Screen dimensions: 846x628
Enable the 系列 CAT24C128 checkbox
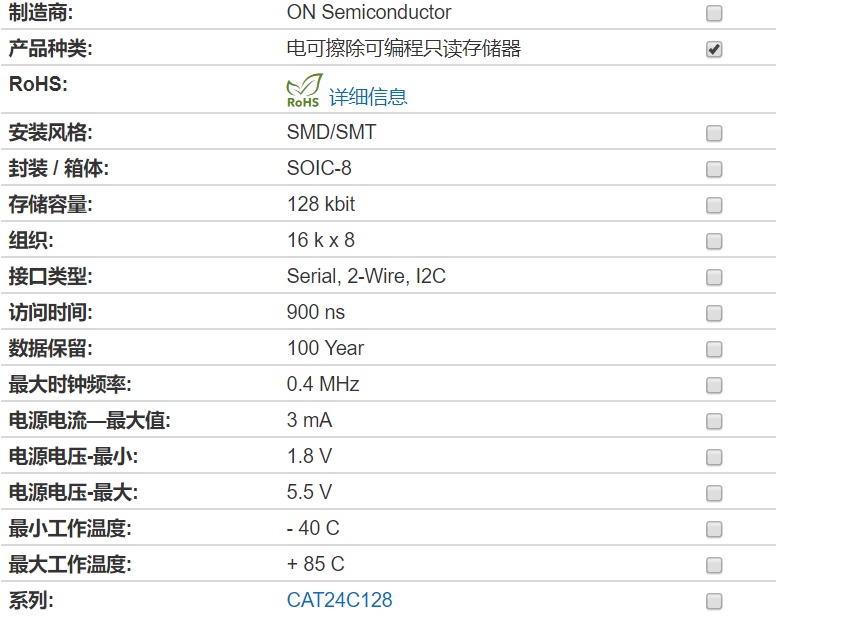[x=714, y=601]
